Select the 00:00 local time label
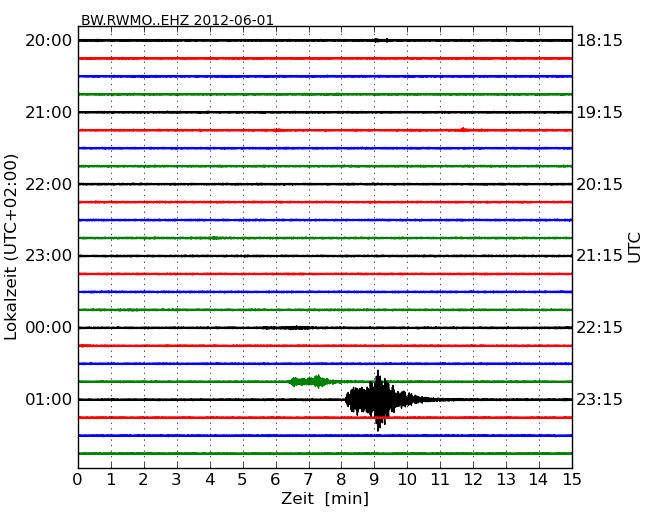 (x=49, y=328)
